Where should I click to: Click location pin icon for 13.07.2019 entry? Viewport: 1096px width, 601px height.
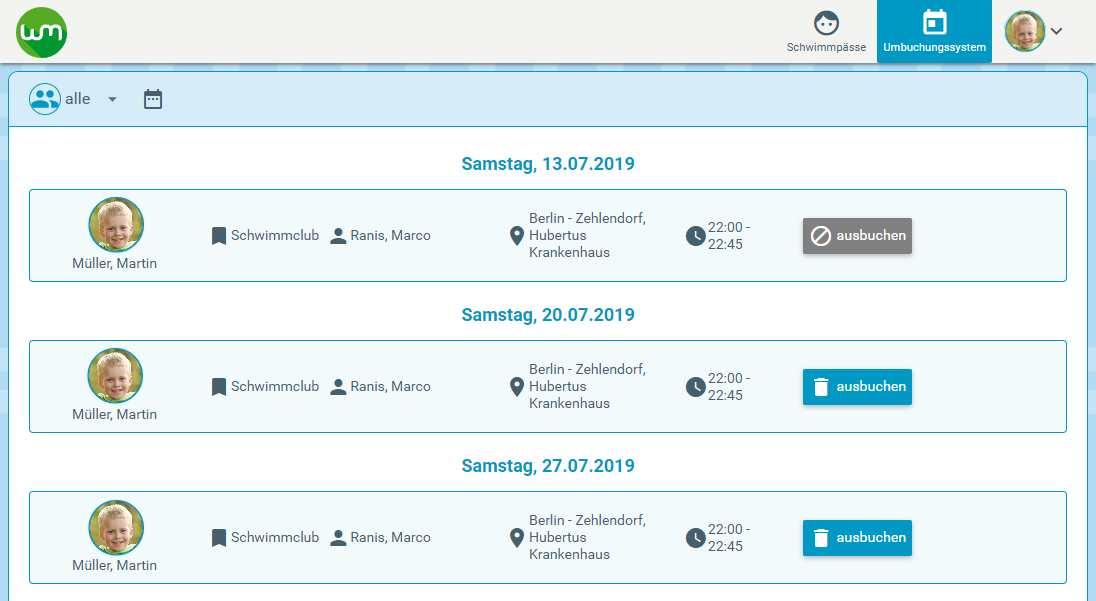point(517,236)
